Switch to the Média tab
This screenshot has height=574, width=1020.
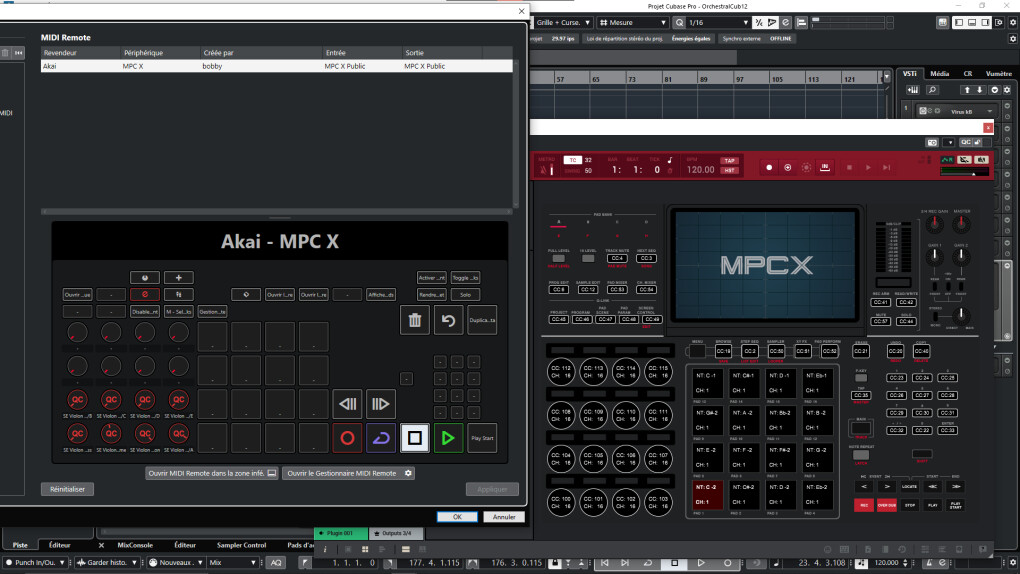(939, 74)
